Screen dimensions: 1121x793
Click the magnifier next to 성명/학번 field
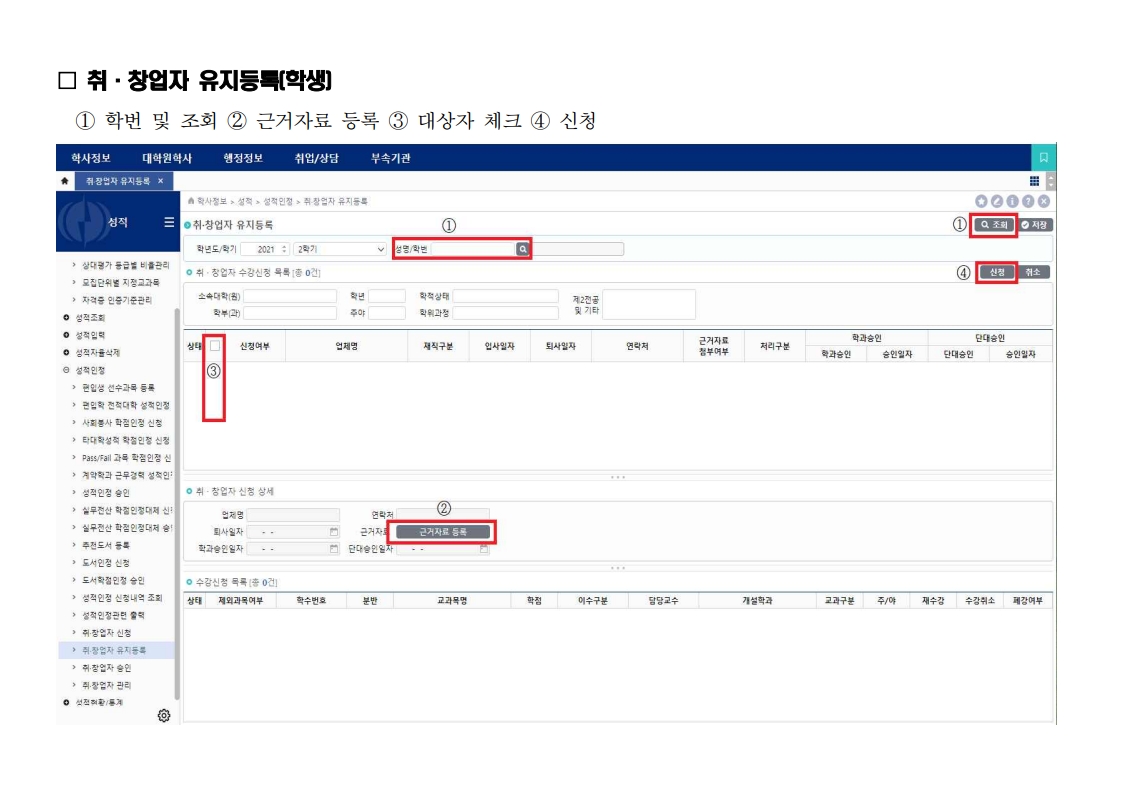522,249
